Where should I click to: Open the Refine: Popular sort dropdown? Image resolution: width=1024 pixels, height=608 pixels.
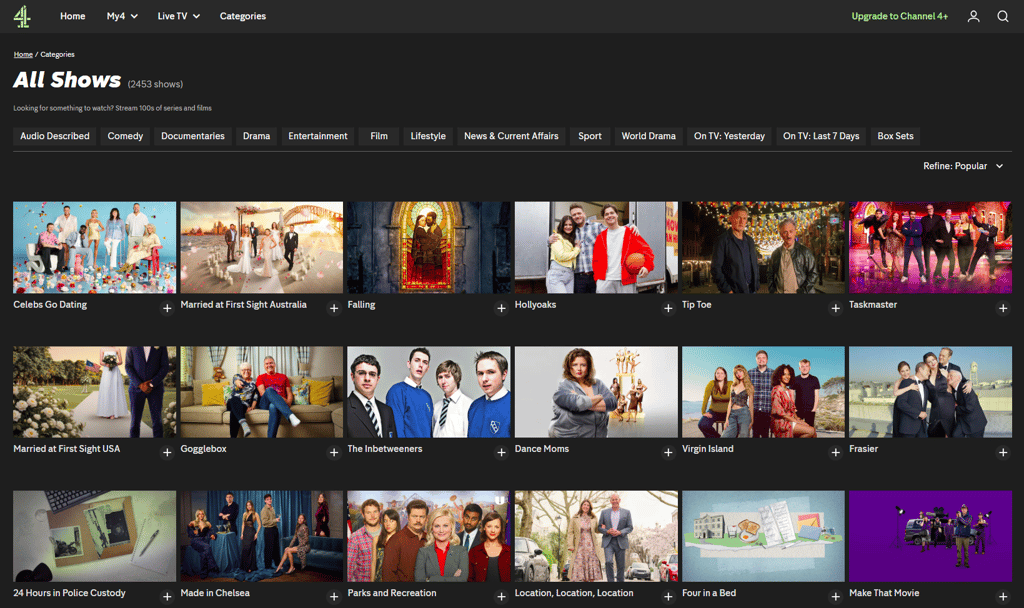pos(963,166)
